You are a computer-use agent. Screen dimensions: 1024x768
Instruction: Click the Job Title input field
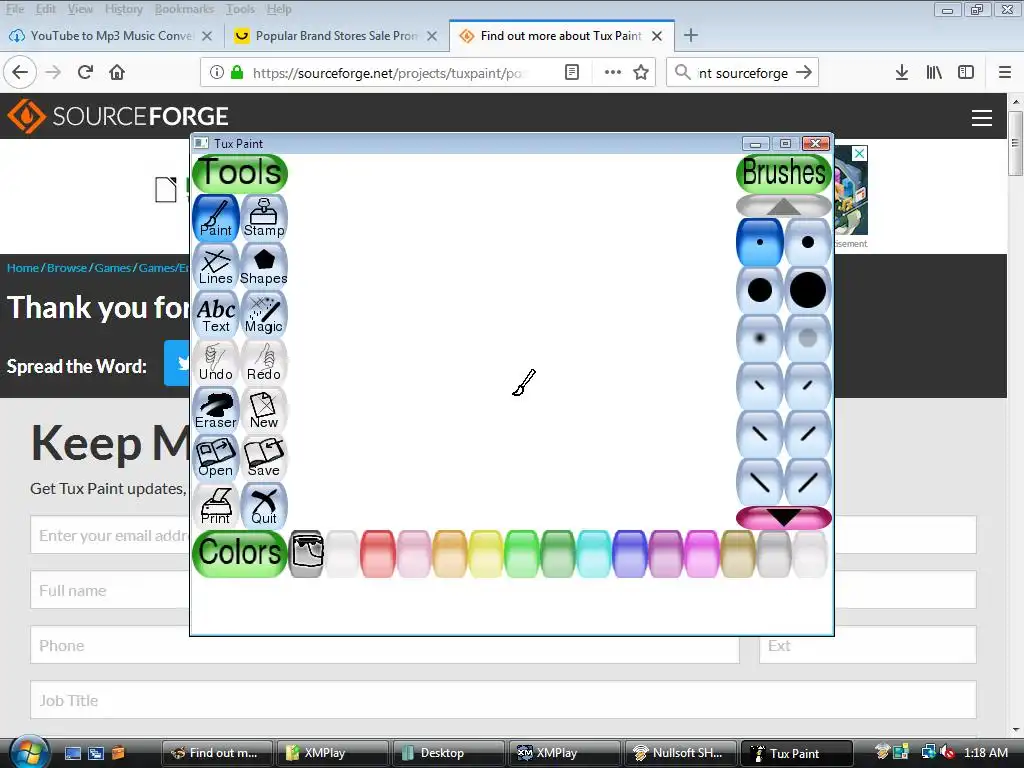click(503, 700)
